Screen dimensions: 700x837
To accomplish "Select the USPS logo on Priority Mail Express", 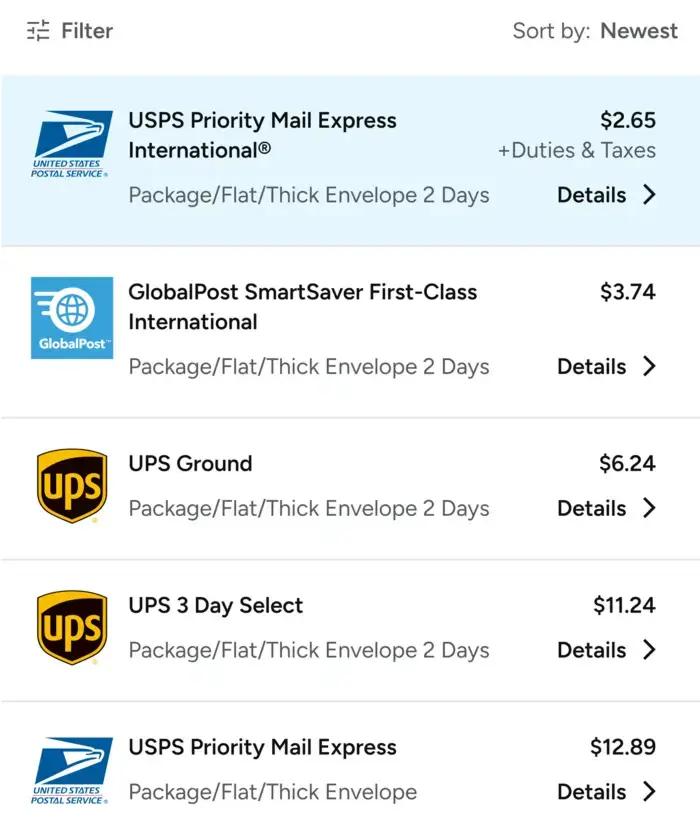I will (72, 770).
